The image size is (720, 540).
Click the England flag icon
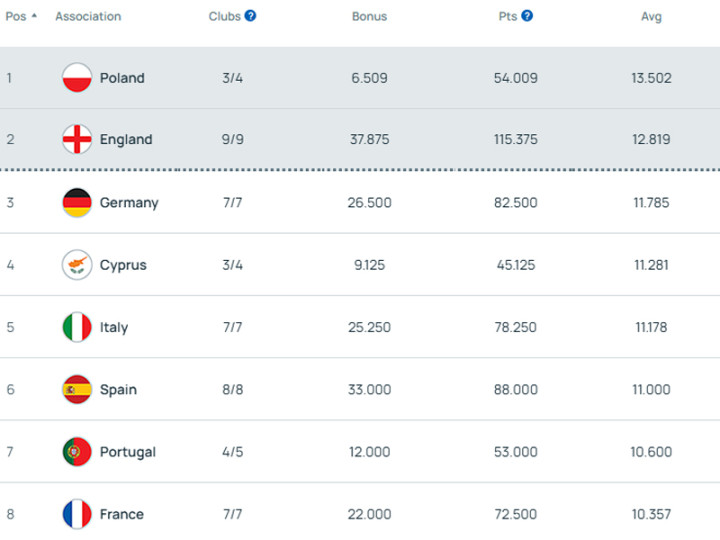click(77, 140)
